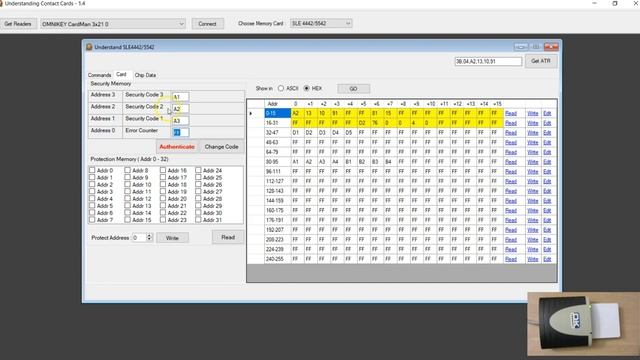The width and height of the screenshot is (640, 360).
Task: Check the Addr 8 protection checkbox
Action: pyautogui.click(x=127, y=170)
